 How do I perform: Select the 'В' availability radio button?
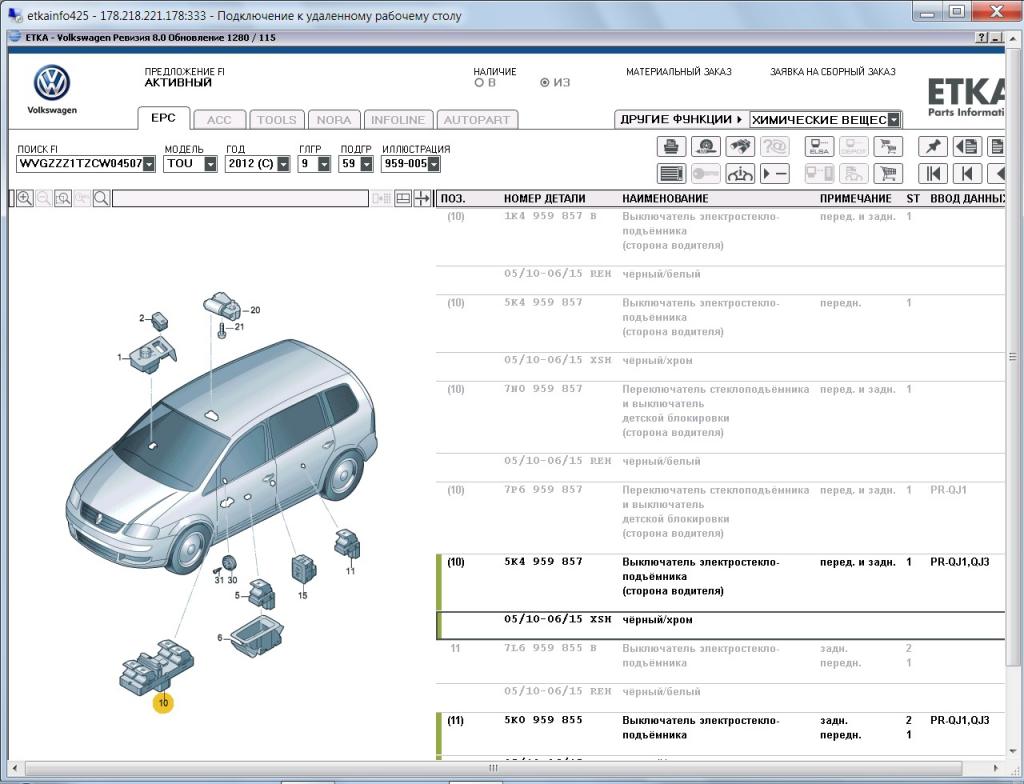coord(479,83)
